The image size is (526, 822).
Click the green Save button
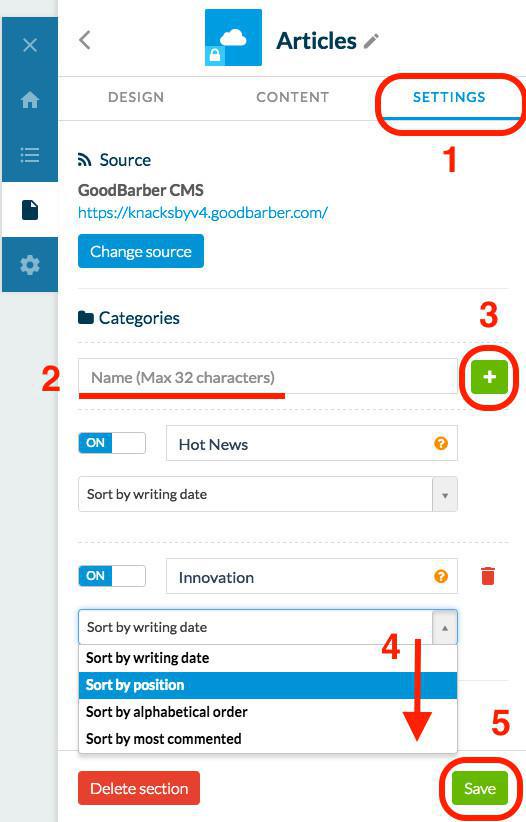pos(480,788)
